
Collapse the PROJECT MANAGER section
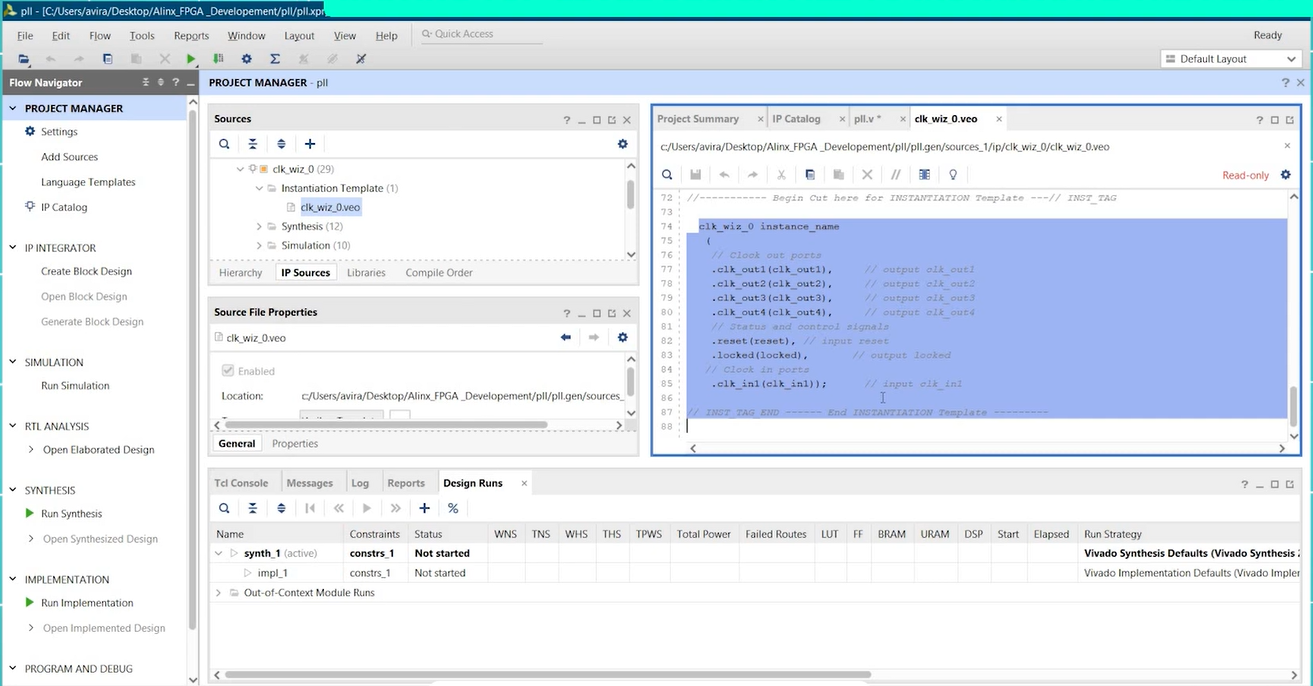pos(13,108)
